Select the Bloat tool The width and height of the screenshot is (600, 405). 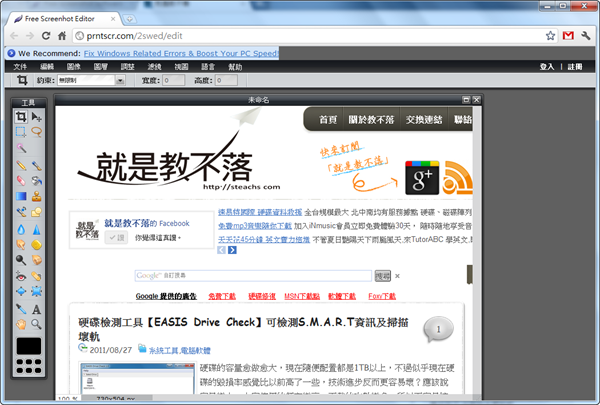(x=21, y=291)
